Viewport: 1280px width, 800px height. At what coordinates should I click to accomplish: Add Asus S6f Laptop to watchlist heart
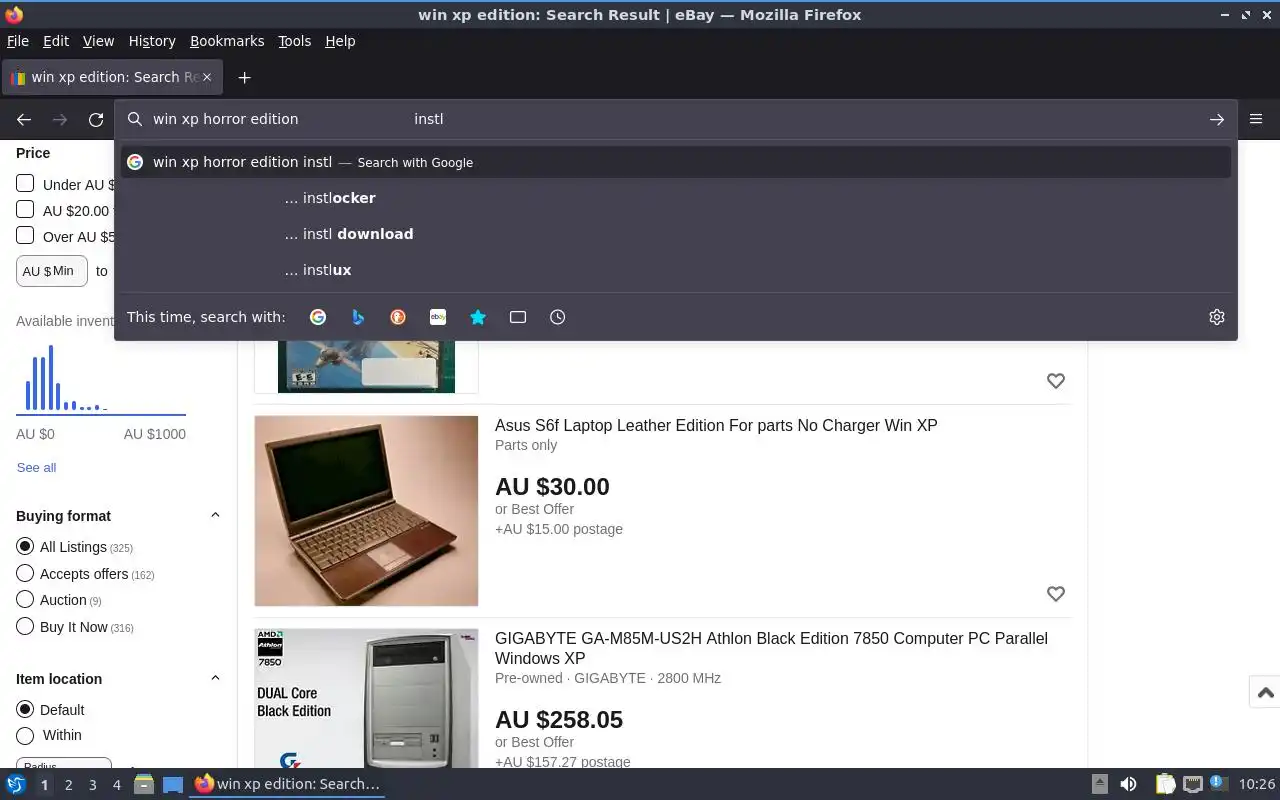tap(1056, 594)
